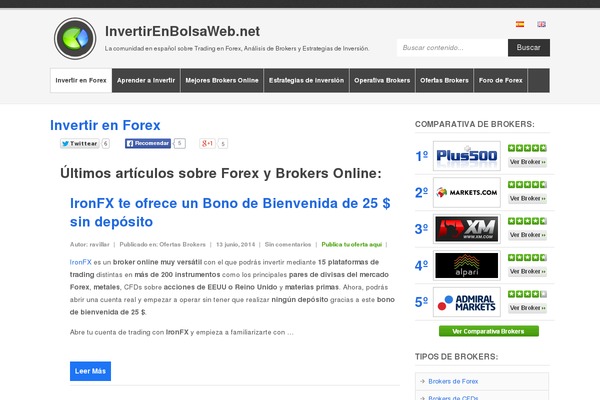Click star rating beside XM
The height and width of the screenshot is (400, 600).
point(527,221)
